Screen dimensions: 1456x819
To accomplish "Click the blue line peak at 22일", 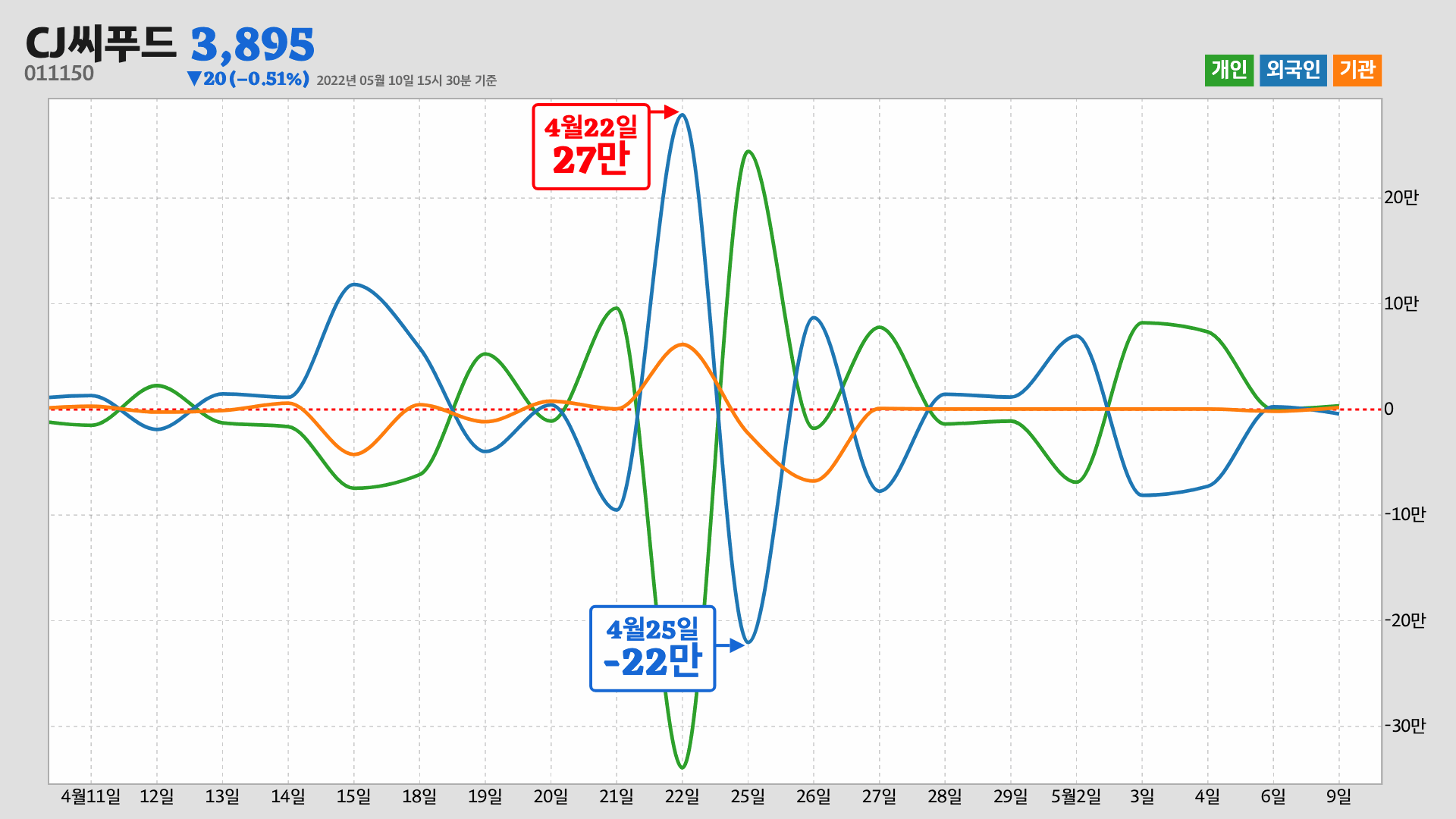I will [682, 115].
